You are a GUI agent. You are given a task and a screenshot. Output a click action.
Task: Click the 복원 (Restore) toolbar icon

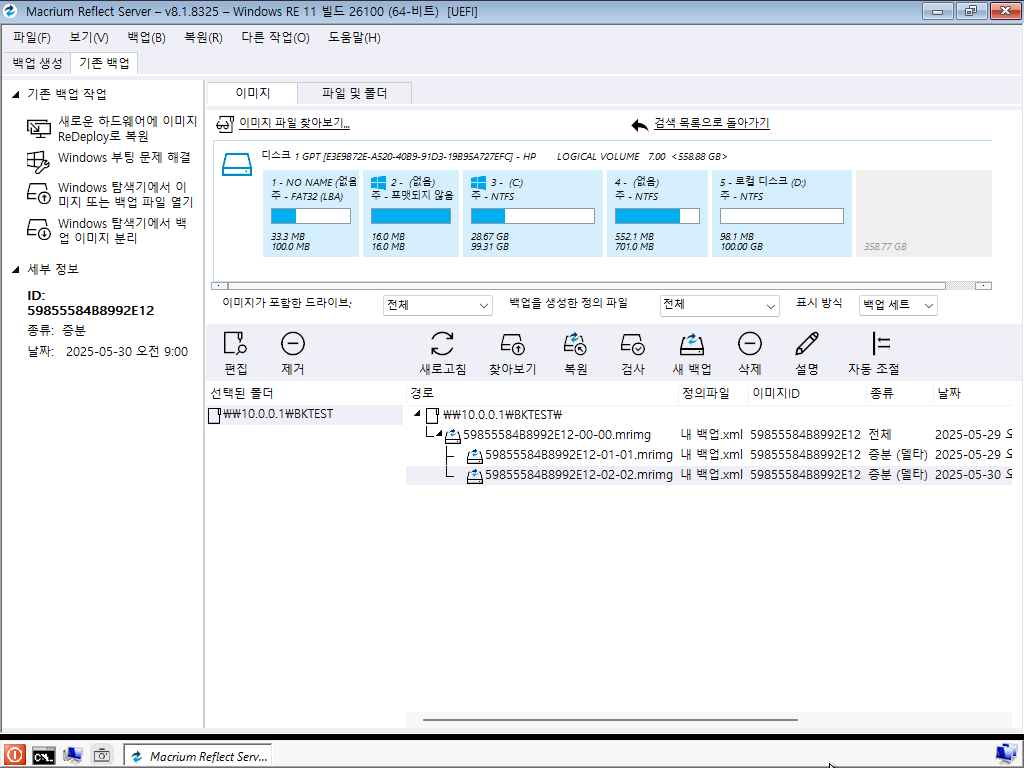click(575, 344)
